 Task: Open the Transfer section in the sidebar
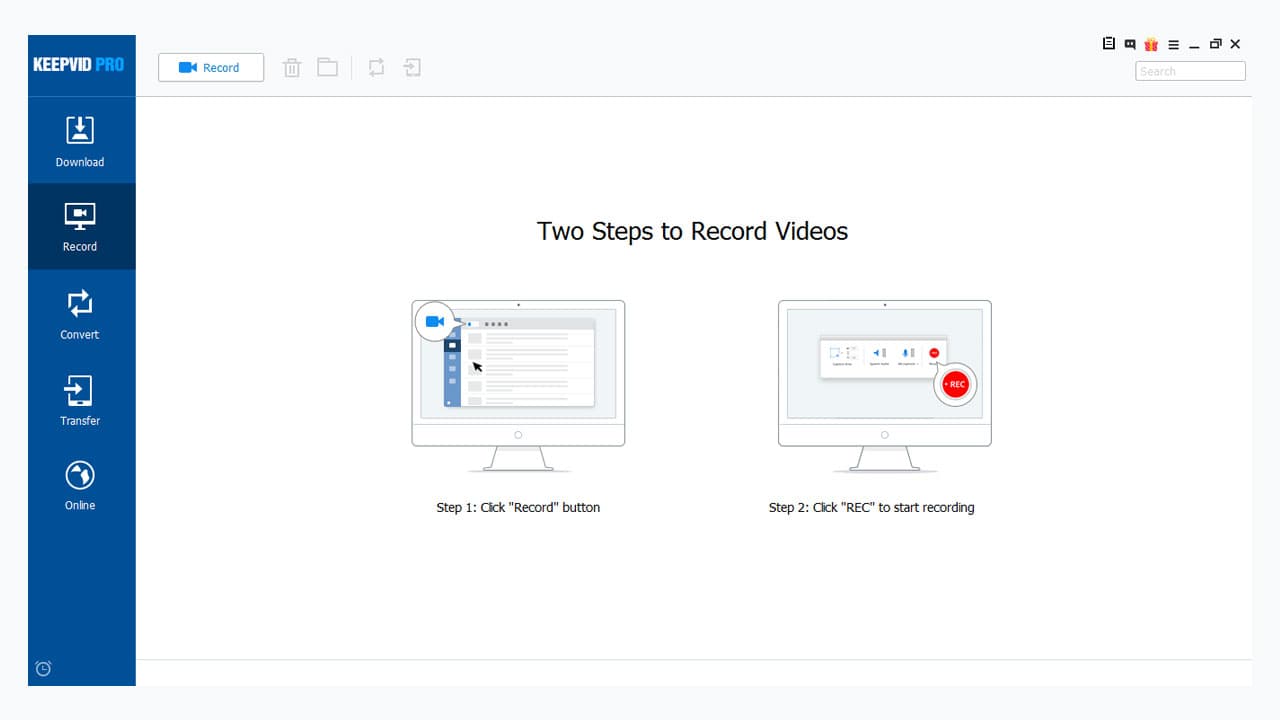[x=79, y=398]
